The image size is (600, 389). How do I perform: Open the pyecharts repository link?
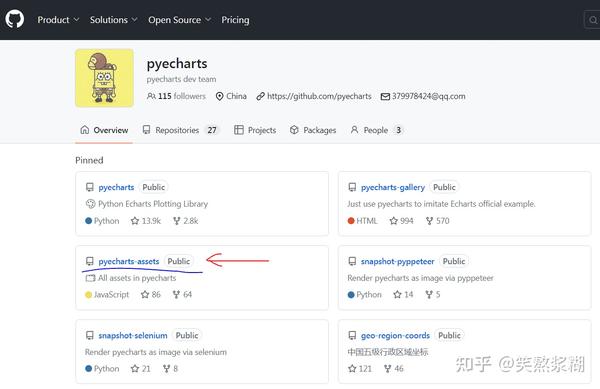tap(116, 187)
